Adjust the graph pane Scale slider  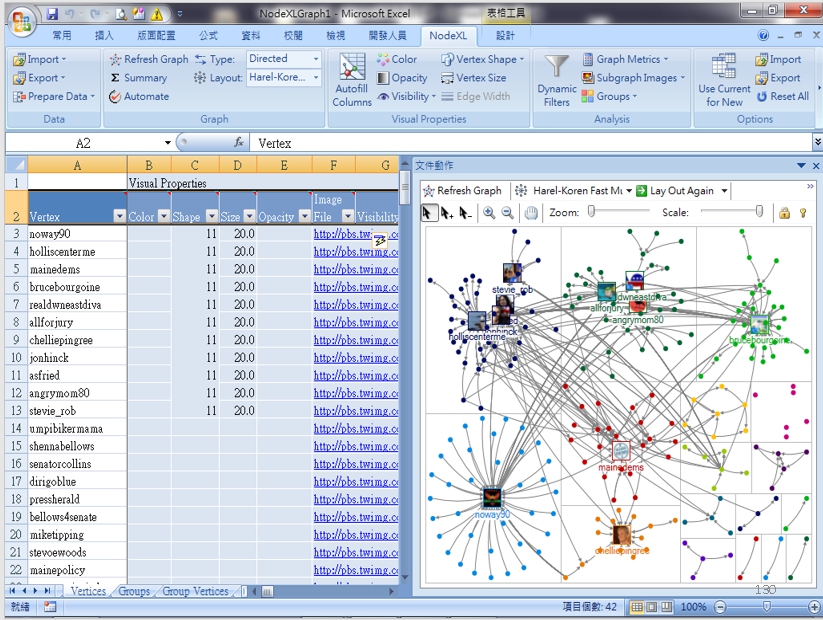(x=759, y=212)
